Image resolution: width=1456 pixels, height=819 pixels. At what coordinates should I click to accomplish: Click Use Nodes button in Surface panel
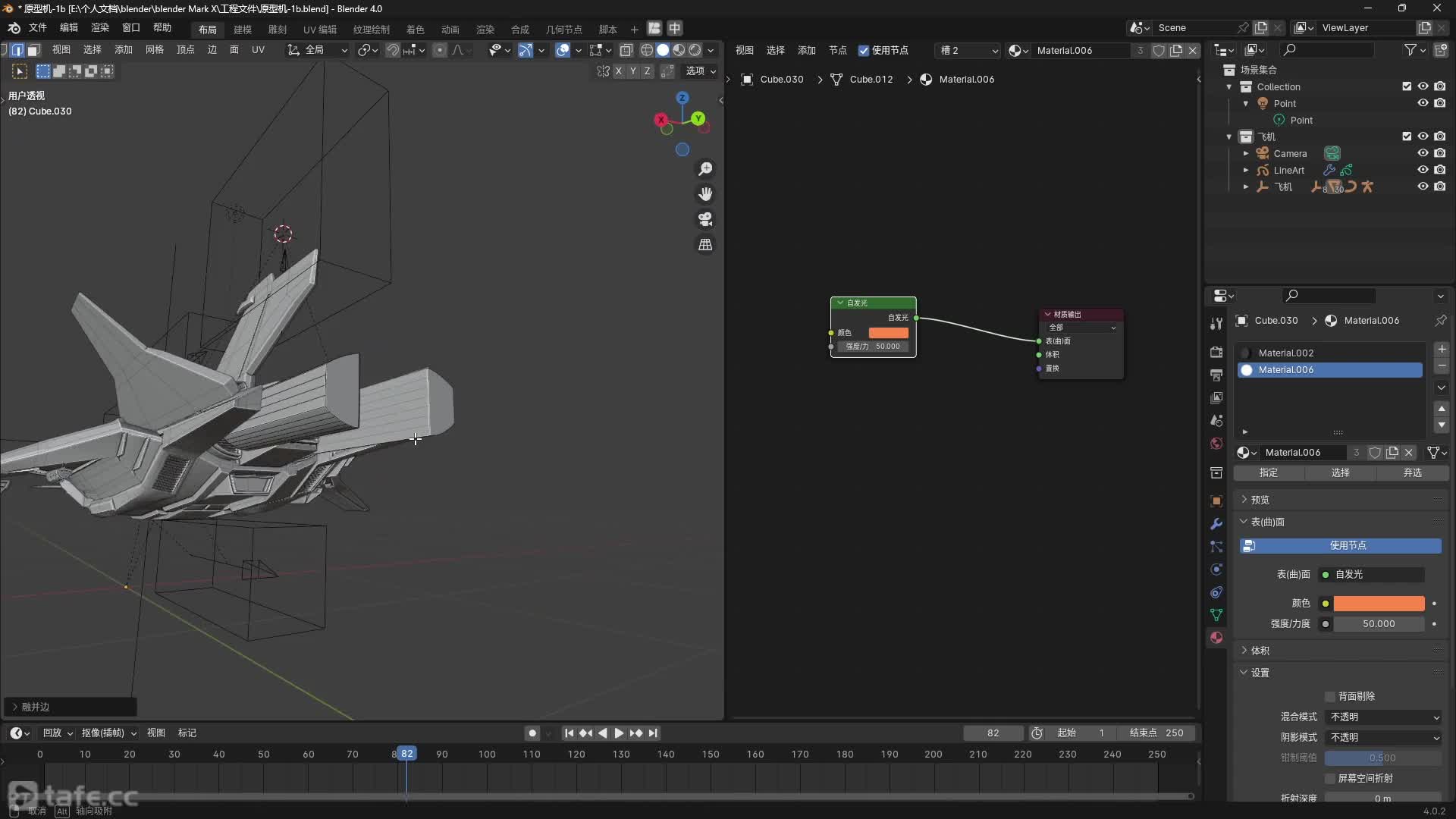click(1340, 546)
